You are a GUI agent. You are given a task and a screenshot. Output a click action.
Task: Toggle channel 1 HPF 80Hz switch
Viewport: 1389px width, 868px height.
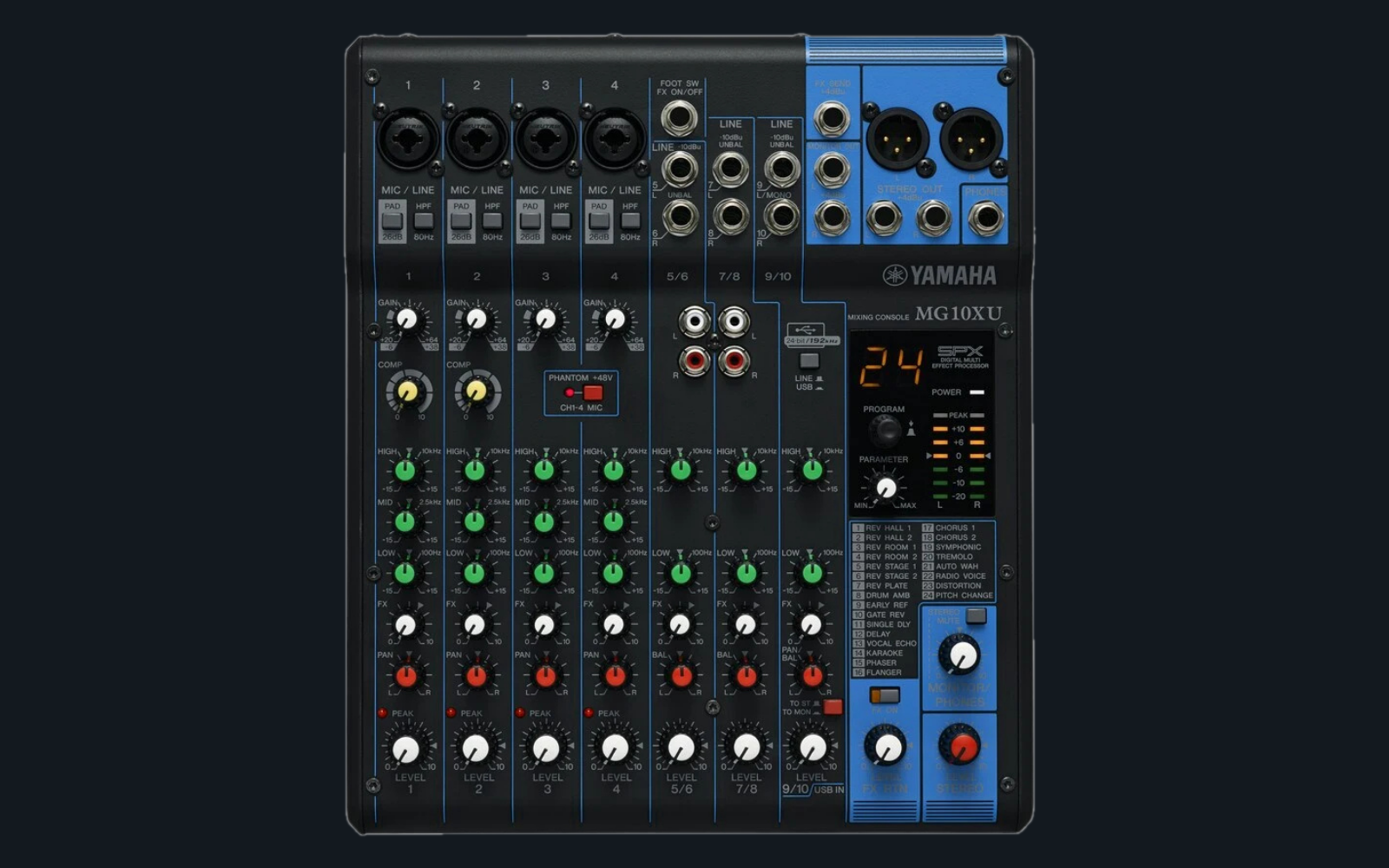pos(424,221)
